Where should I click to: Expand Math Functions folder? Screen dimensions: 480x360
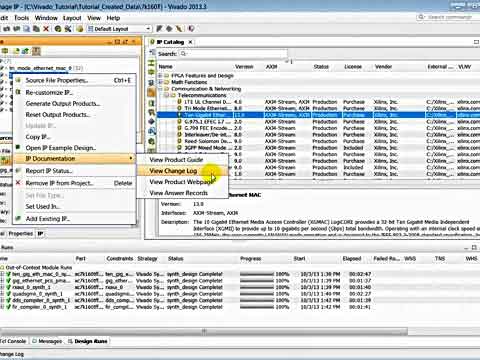[160, 82]
